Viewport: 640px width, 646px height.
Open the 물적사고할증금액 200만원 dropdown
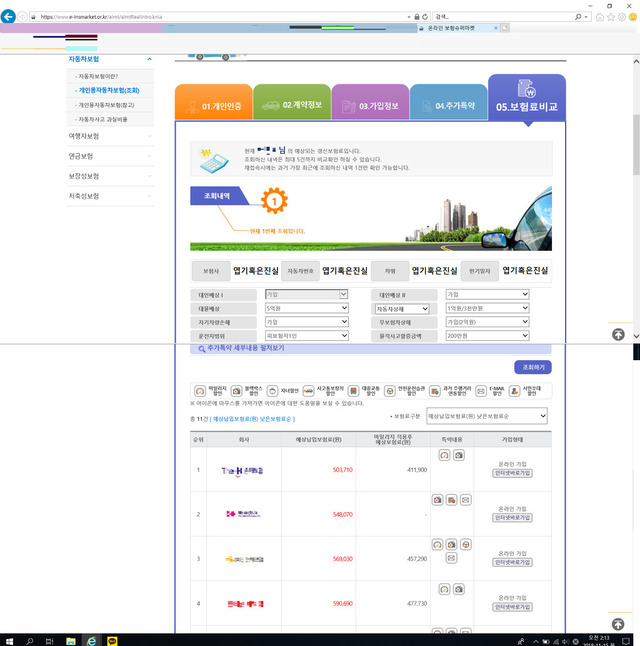[486, 336]
